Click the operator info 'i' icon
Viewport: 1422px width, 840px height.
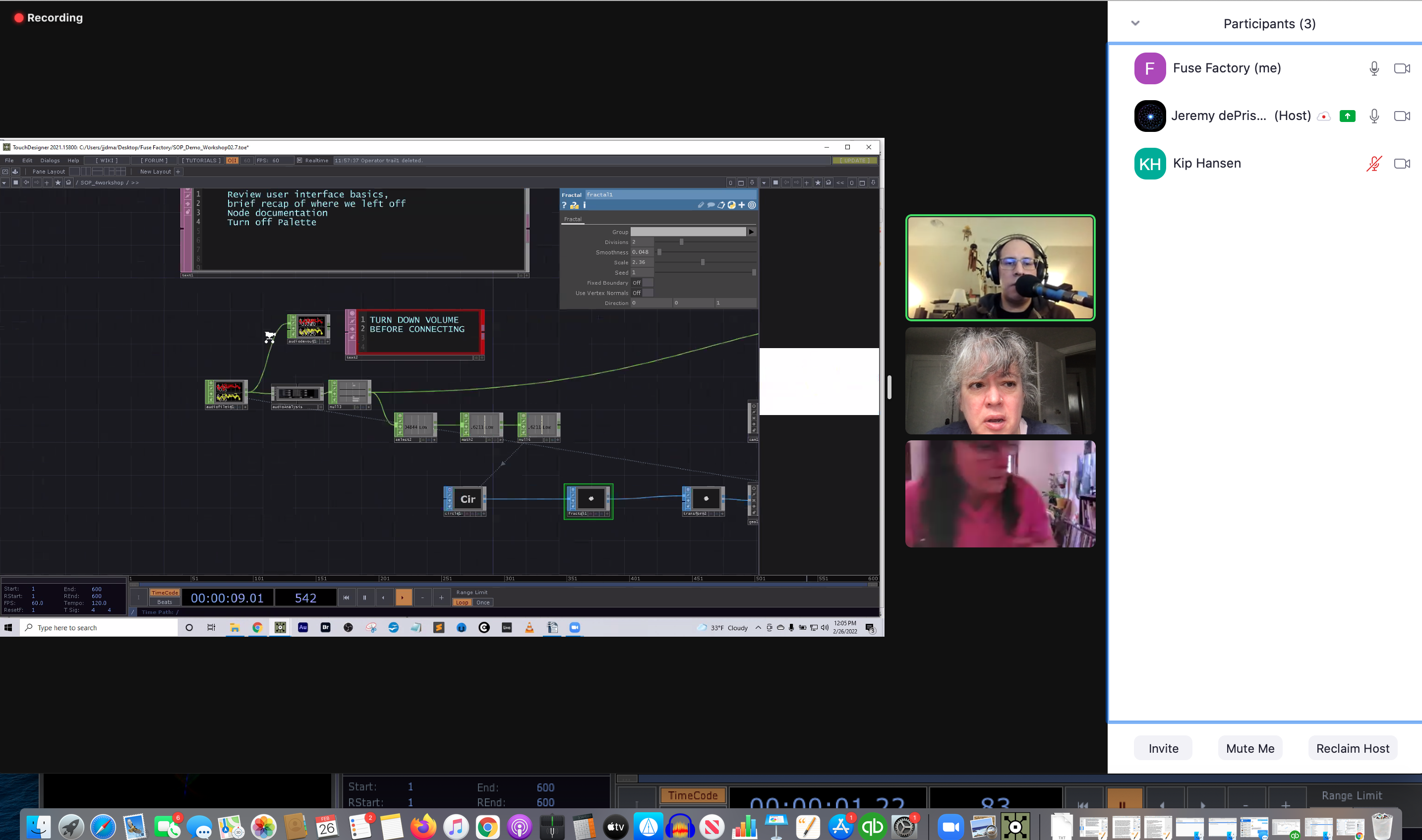585,205
